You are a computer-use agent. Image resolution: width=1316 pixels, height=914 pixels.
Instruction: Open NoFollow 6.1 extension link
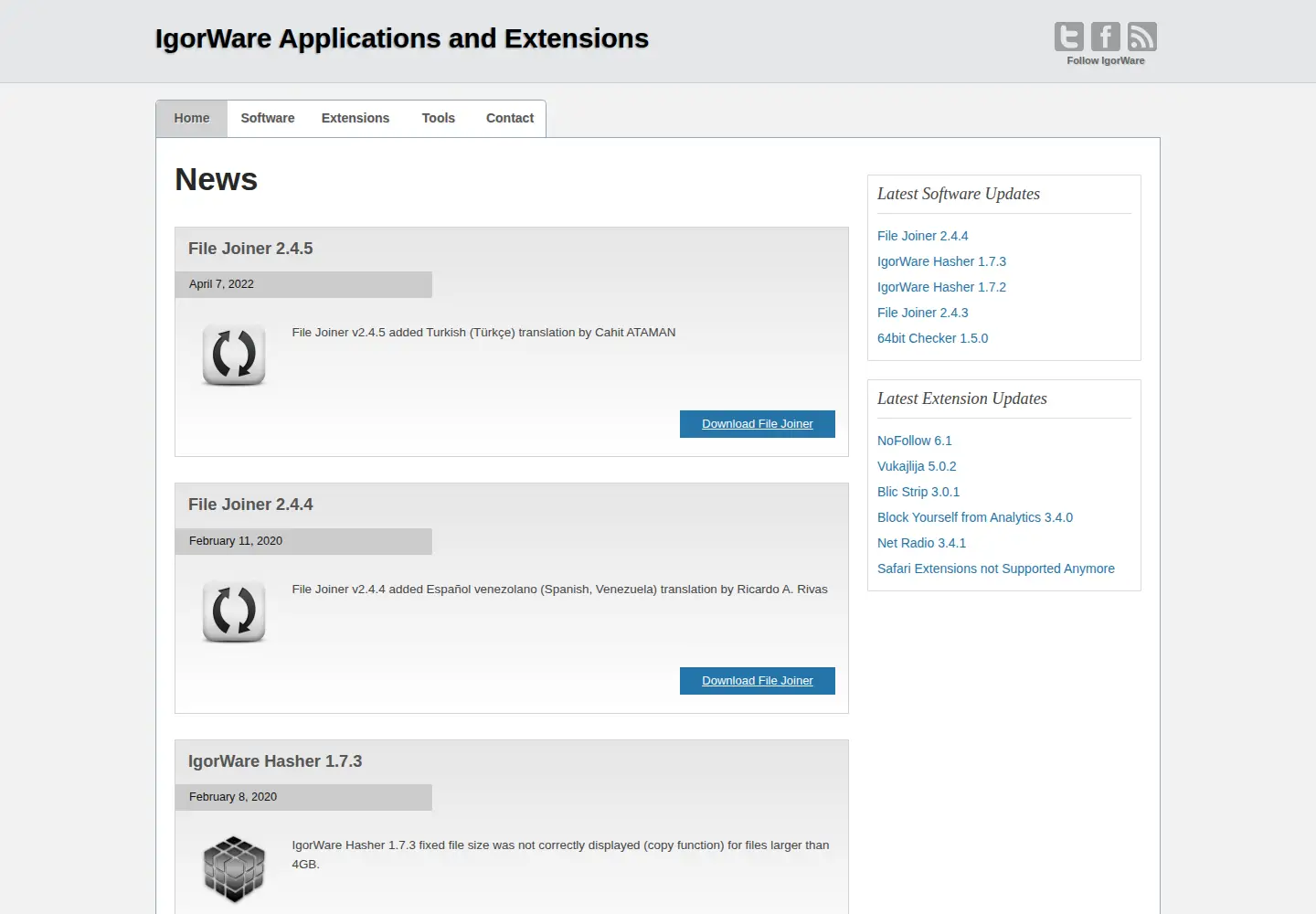click(914, 441)
